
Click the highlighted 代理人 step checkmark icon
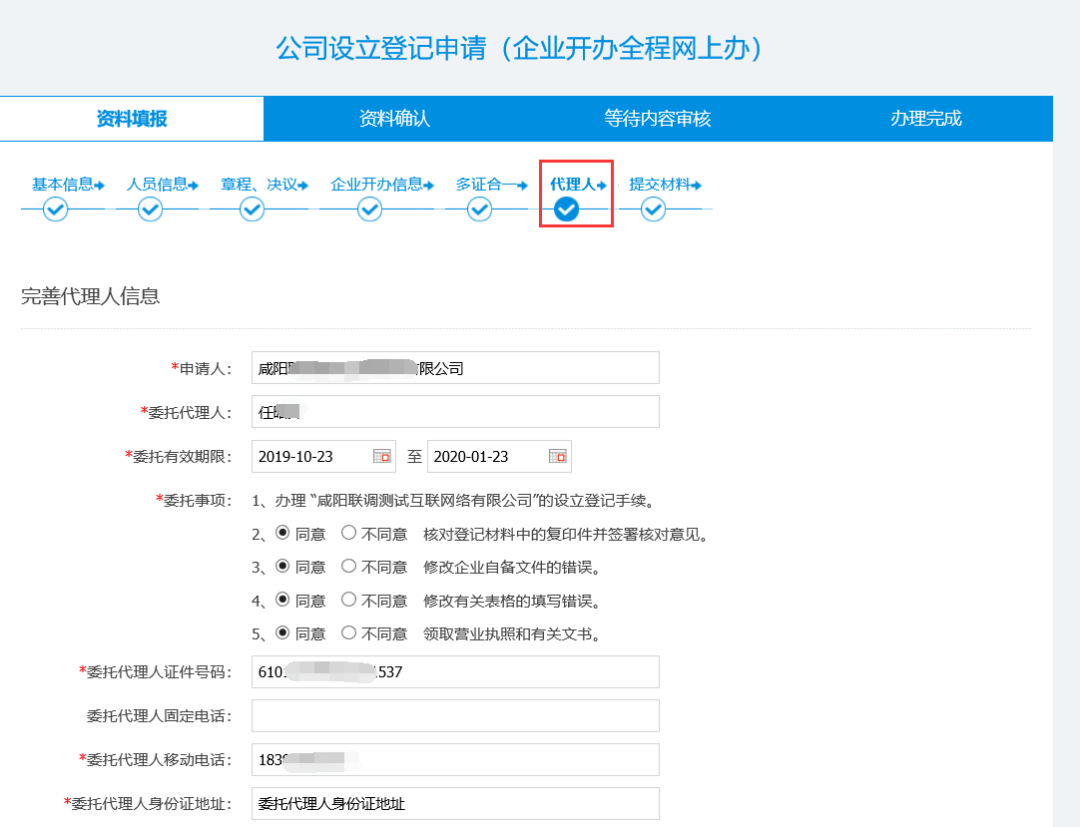coord(566,209)
